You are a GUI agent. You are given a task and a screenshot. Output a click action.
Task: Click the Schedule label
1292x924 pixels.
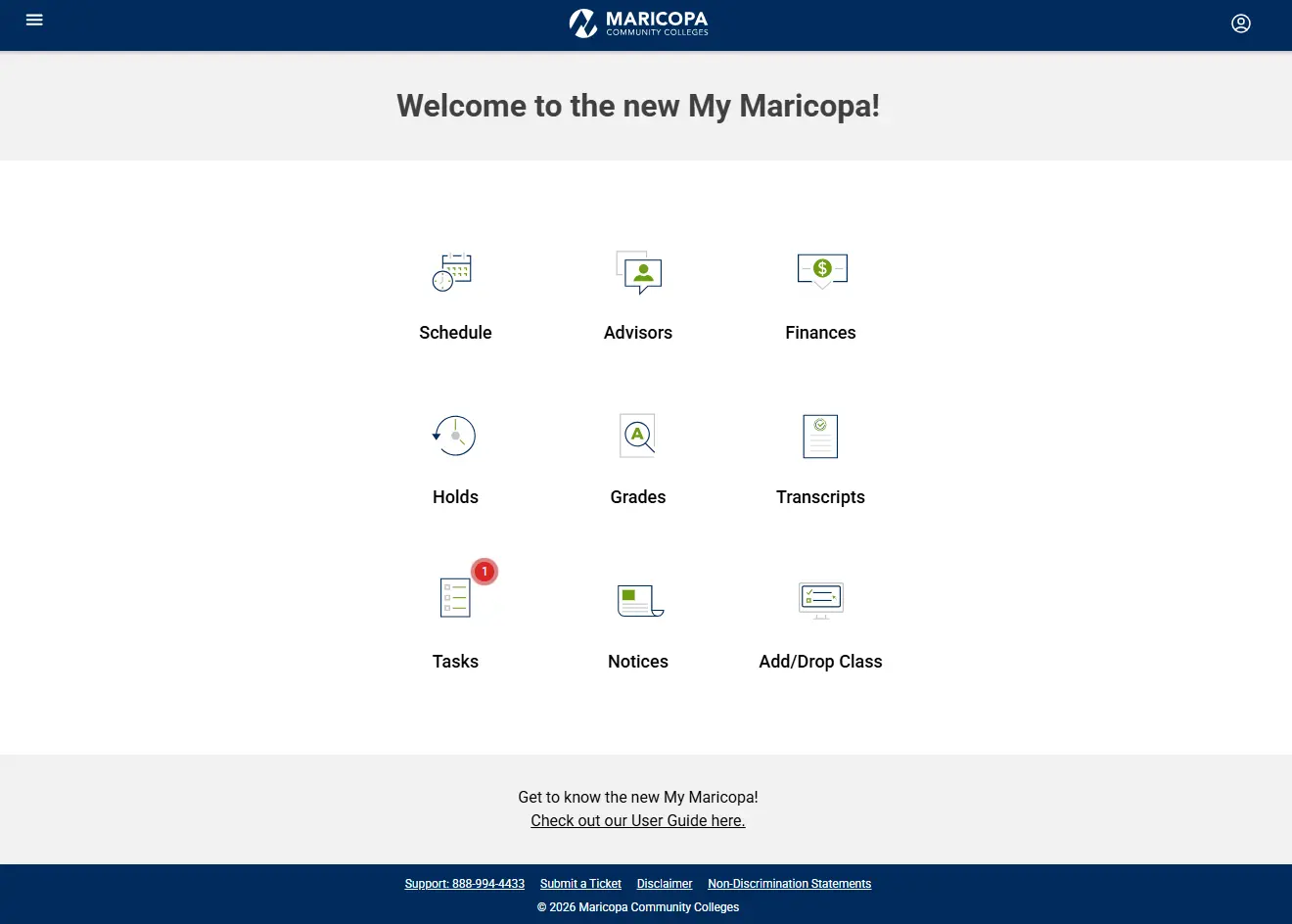[x=455, y=333]
